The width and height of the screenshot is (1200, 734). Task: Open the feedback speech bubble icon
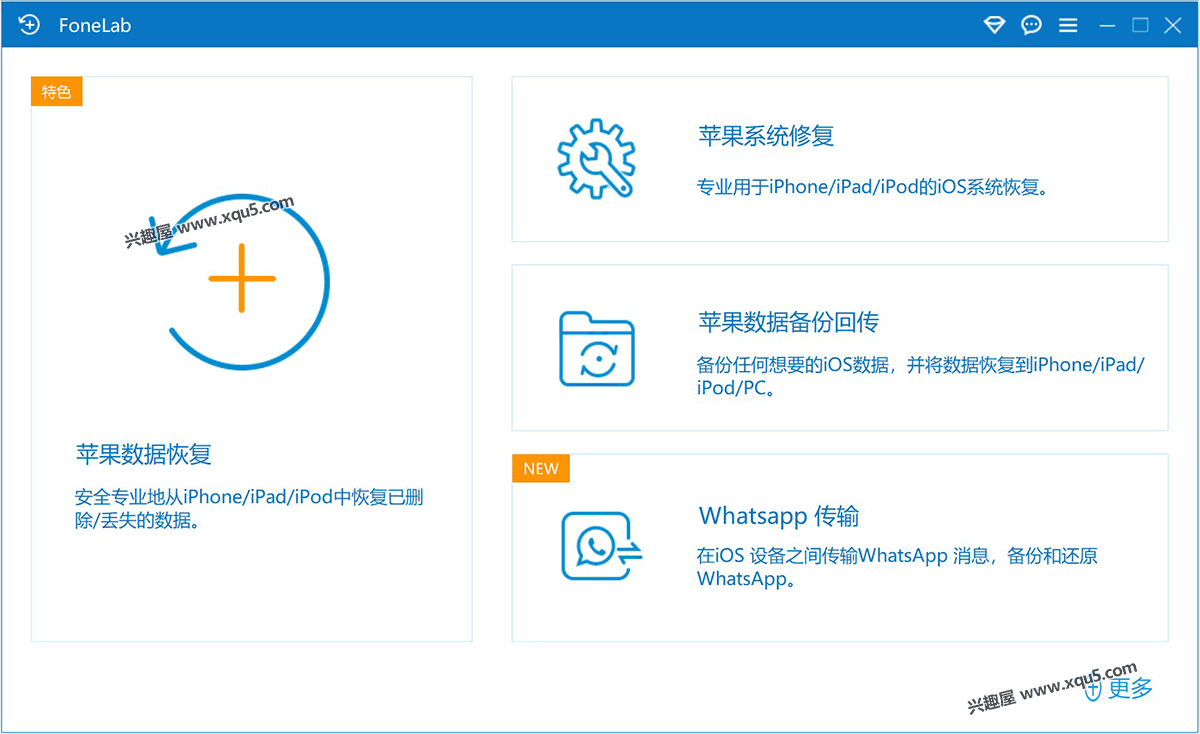(1031, 25)
